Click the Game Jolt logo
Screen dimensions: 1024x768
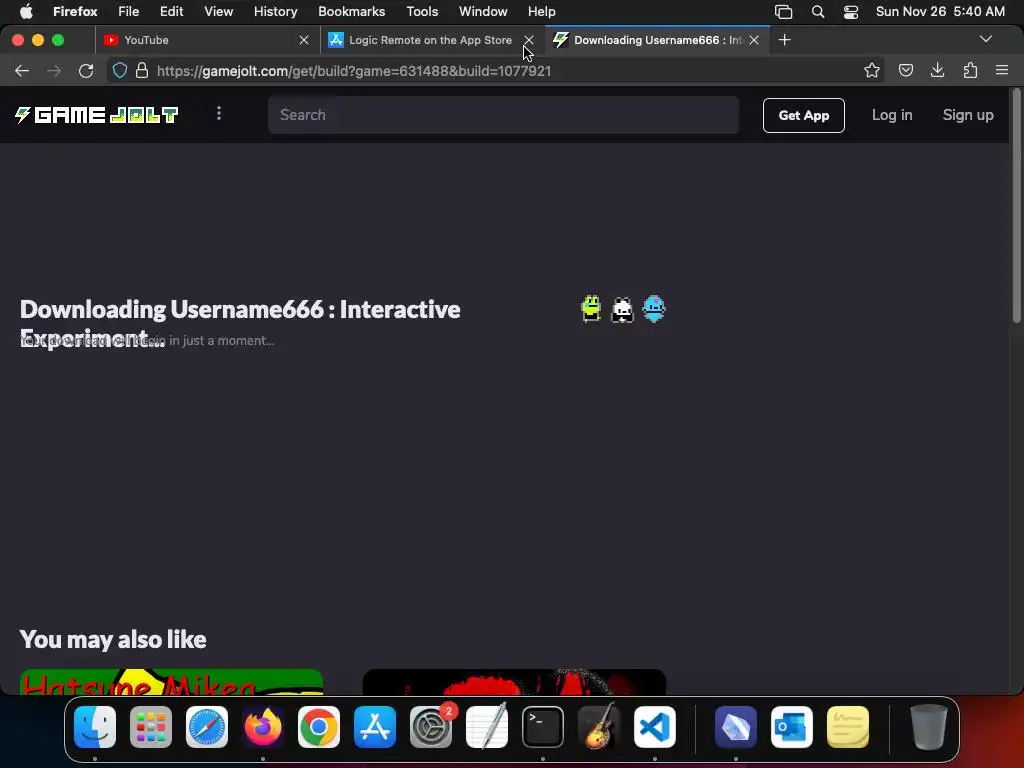click(97, 115)
